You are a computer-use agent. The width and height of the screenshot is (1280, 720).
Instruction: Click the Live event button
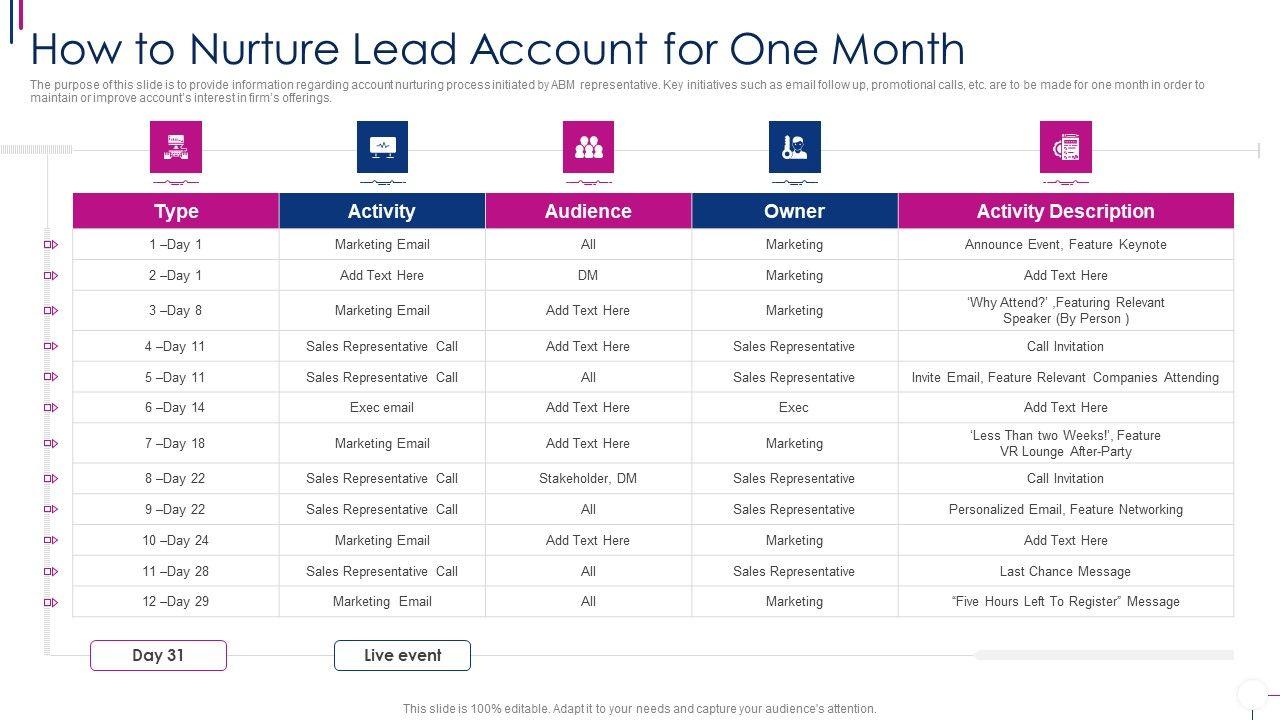(402, 656)
